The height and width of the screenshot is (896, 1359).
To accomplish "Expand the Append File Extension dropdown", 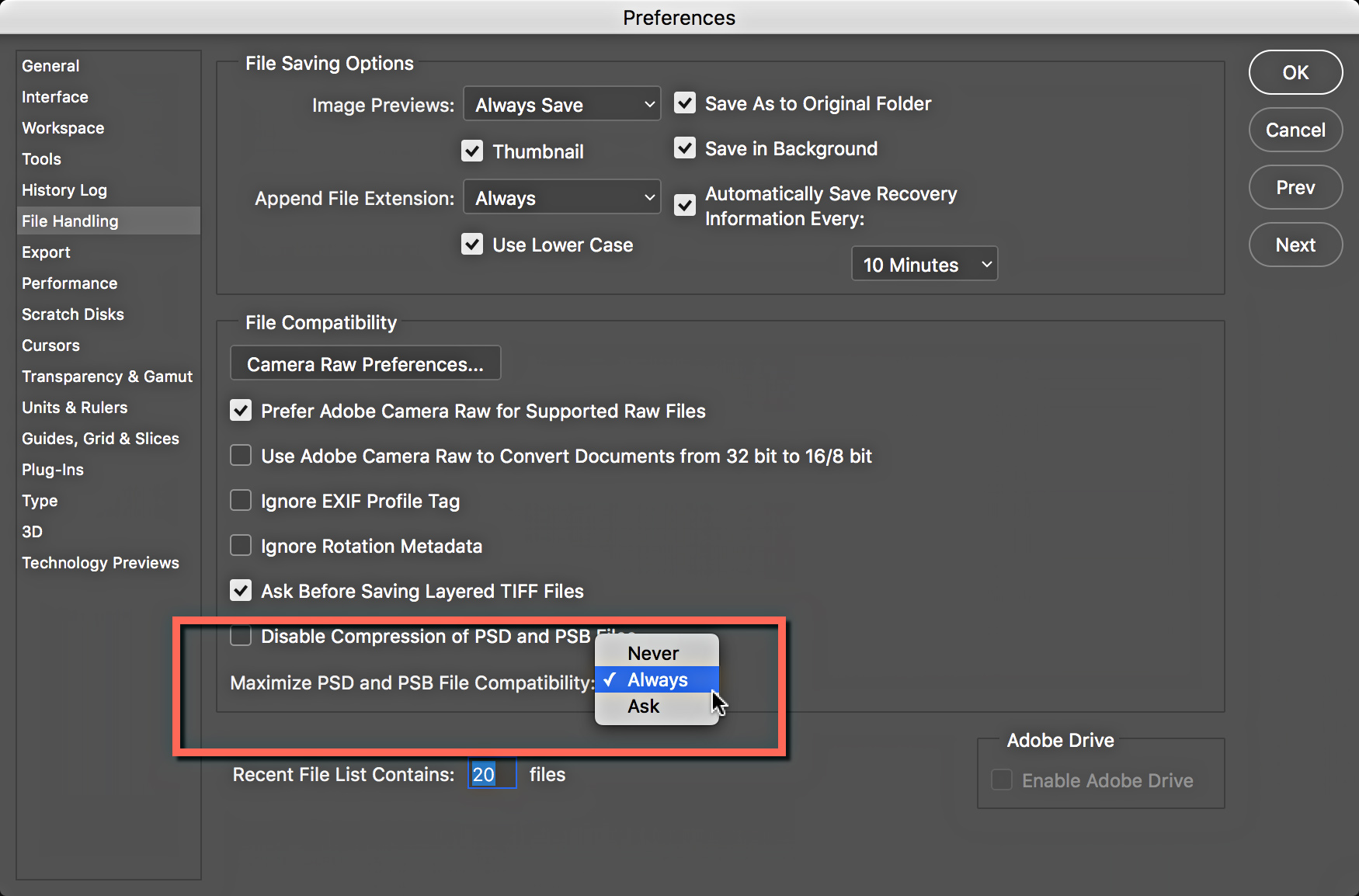I will [562, 197].
